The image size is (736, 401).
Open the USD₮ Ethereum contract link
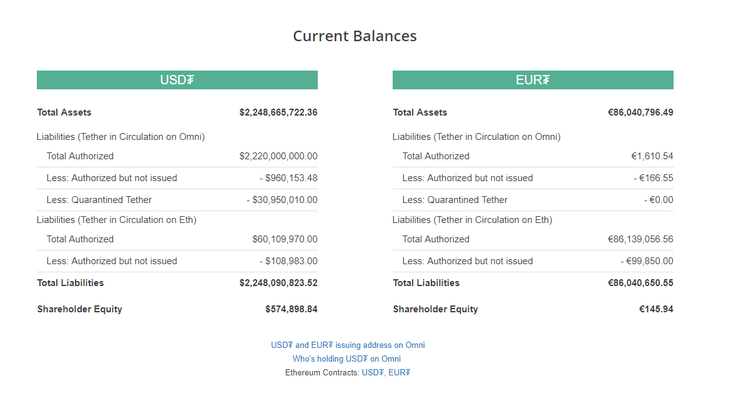[373, 373]
